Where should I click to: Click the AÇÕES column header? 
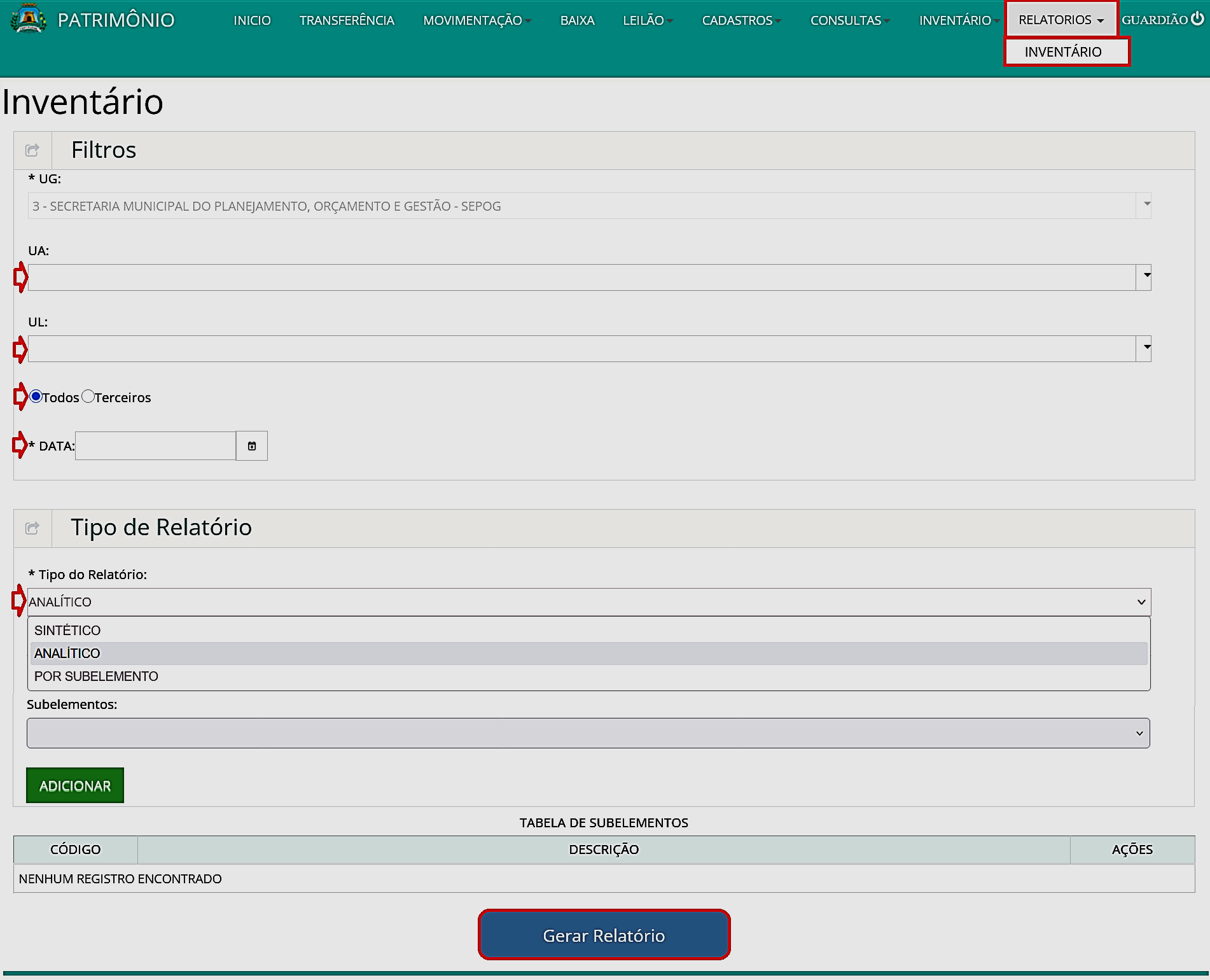tap(1132, 850)
